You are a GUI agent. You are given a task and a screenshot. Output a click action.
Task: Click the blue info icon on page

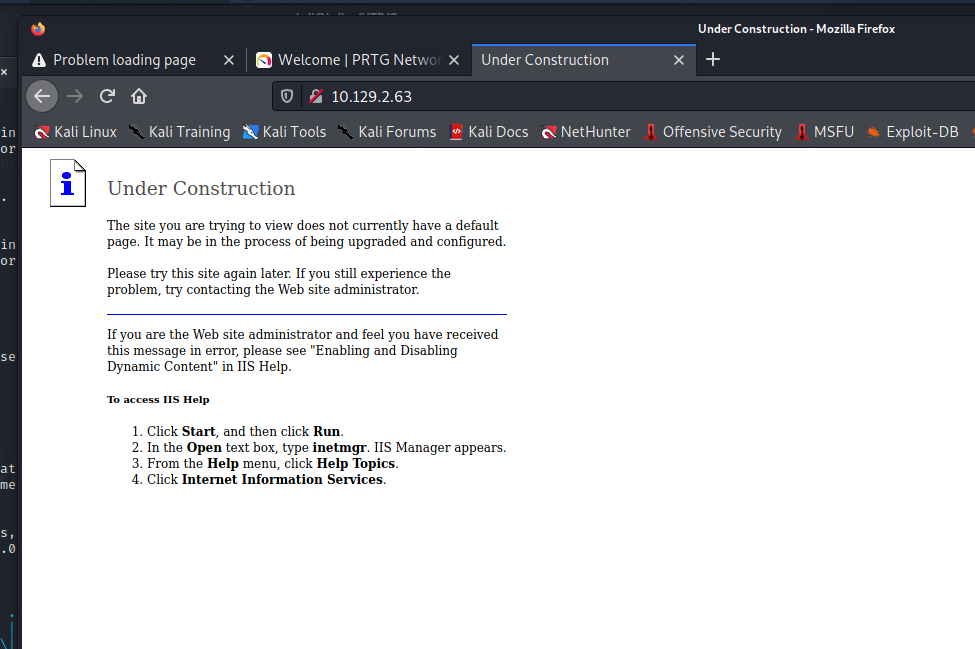click(67, 184)
